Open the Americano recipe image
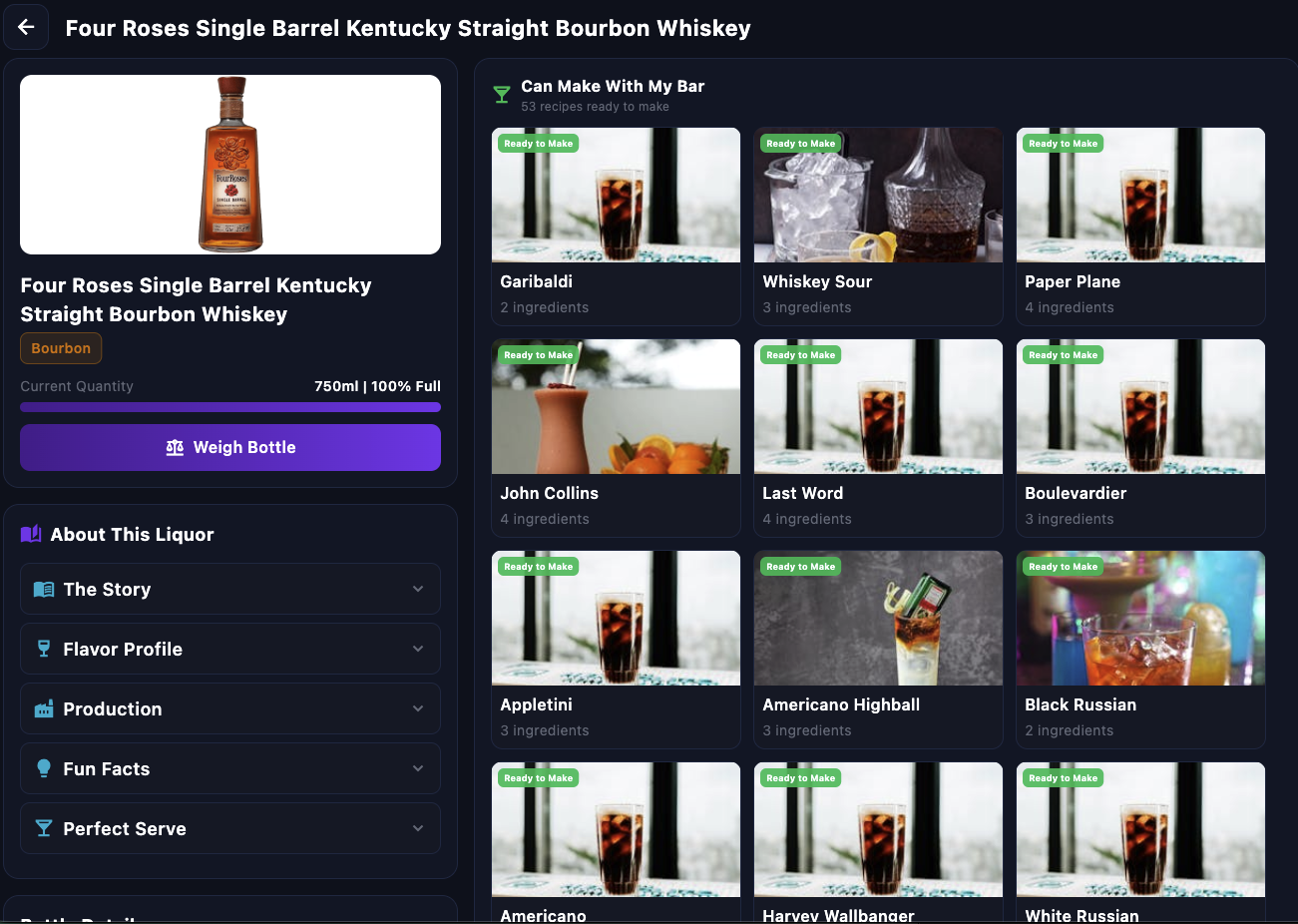Screen dimensions: 1298x924 [617, 830]
